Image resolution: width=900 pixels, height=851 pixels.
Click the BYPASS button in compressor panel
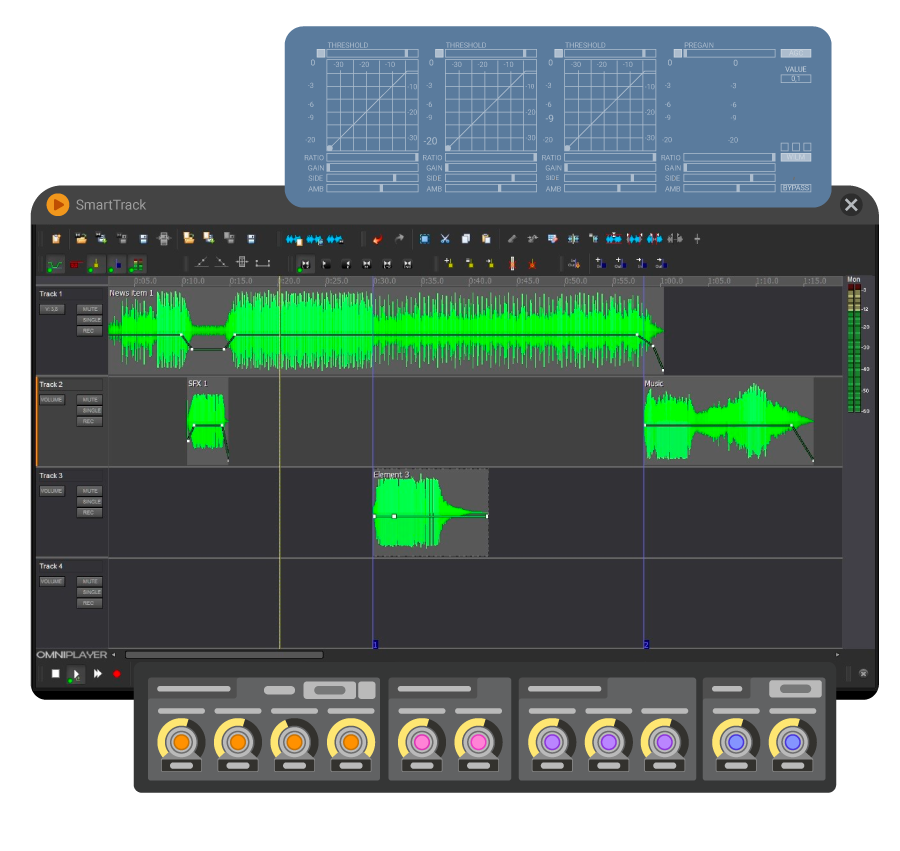click(x=796, y=188)
